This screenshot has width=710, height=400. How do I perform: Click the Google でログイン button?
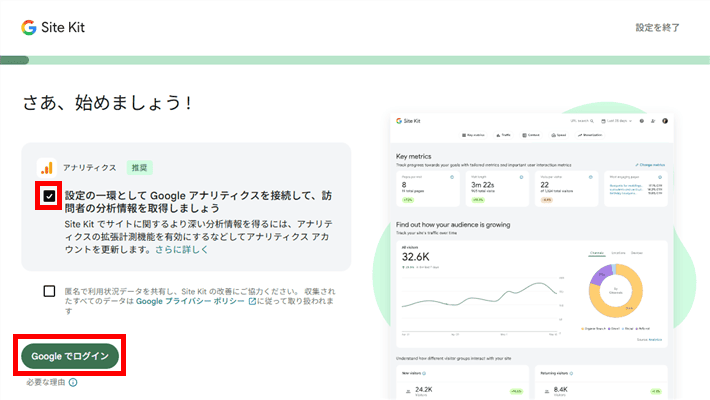(70, 356)
